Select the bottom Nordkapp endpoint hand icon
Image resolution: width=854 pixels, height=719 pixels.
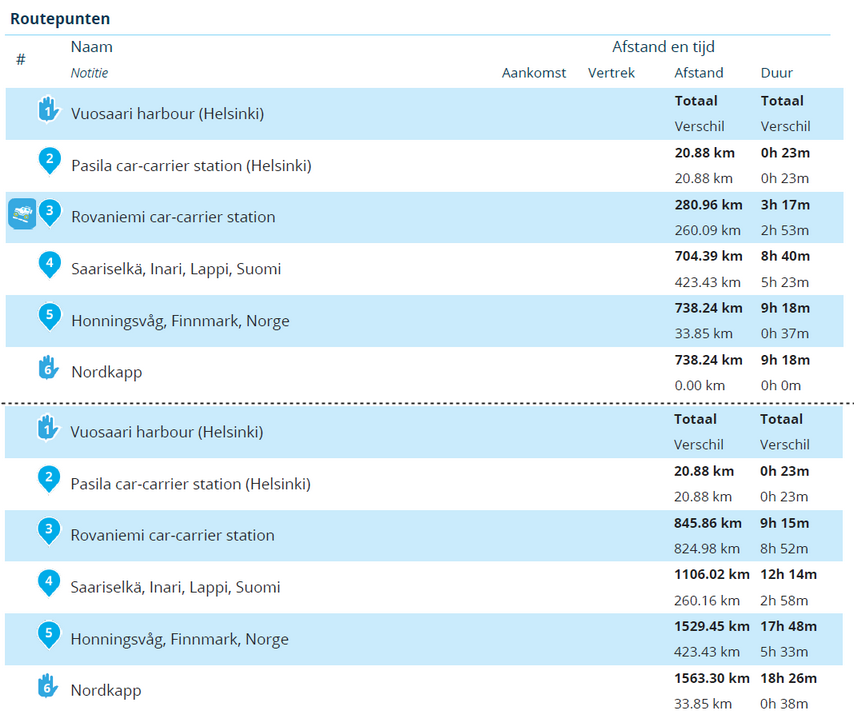[49, 688]
